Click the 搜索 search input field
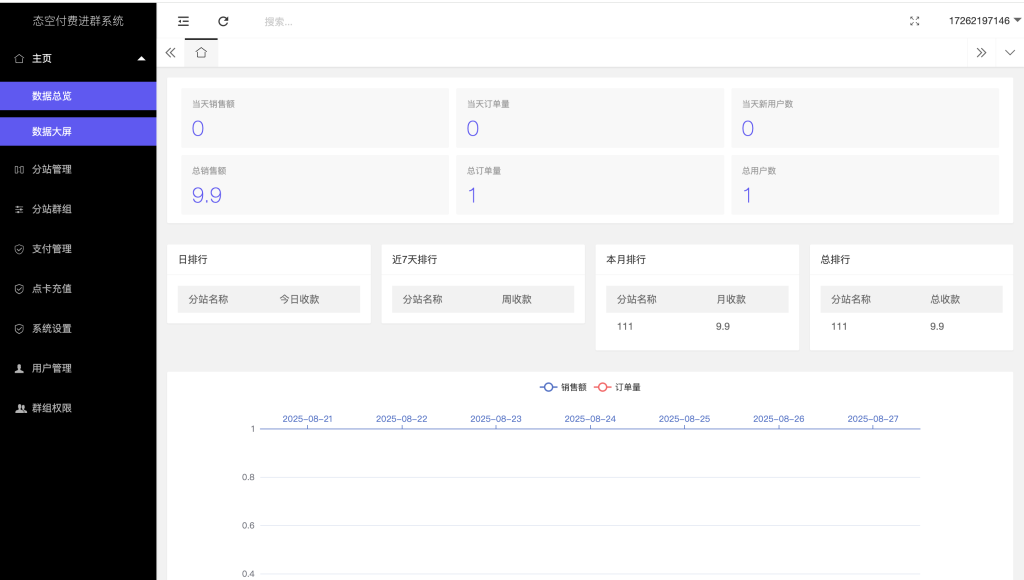Screen dimensions: 1024x580 coord(300,21)
